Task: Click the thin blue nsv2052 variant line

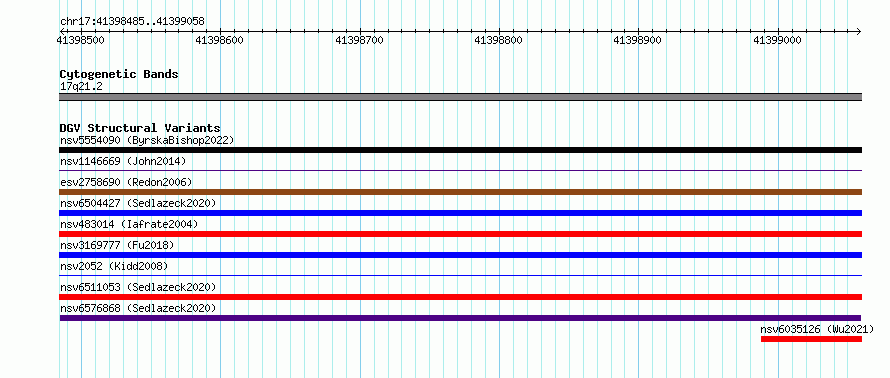Action: tap(460, 275)
